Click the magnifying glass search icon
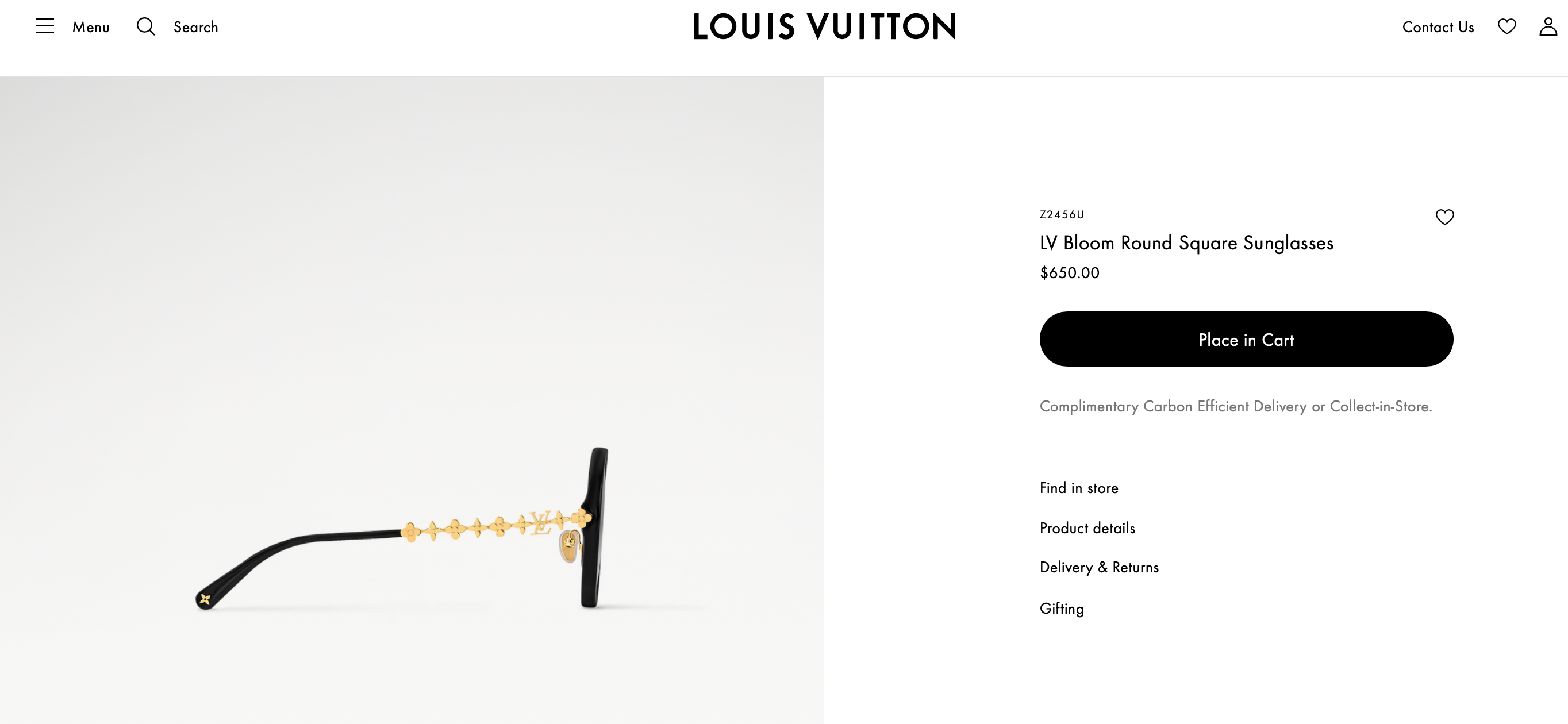 pos(145,26)
